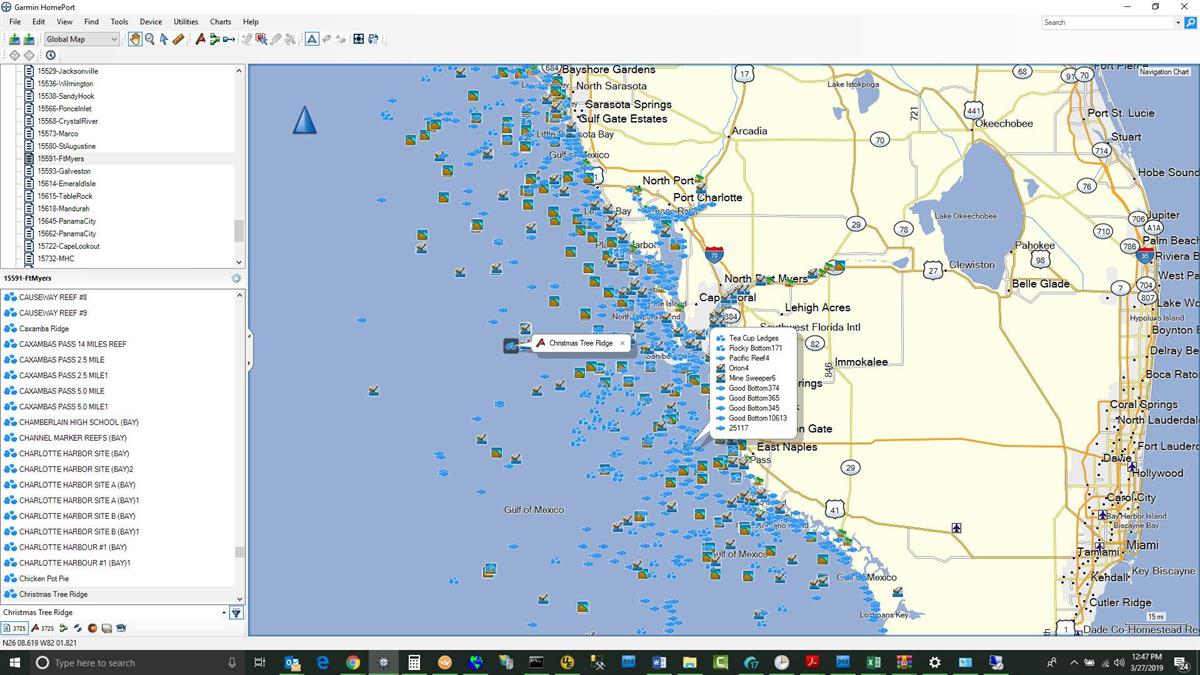Viewport: 1200px width, 675px height.
Task: Open the Edit menu
Action: click(38, 21)
